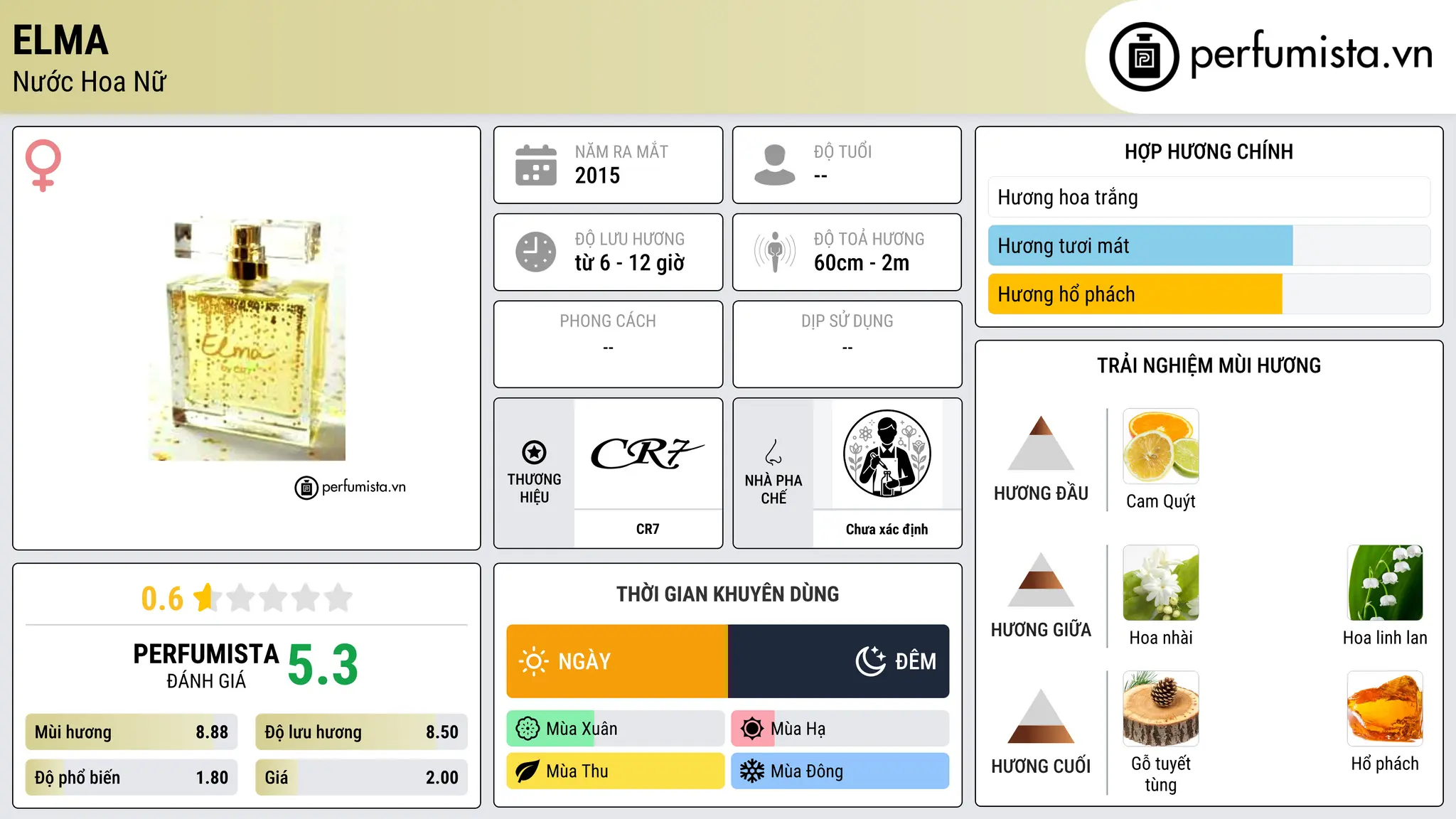
Task: Select the dark Đêm time bar
Action: point(839,661)
